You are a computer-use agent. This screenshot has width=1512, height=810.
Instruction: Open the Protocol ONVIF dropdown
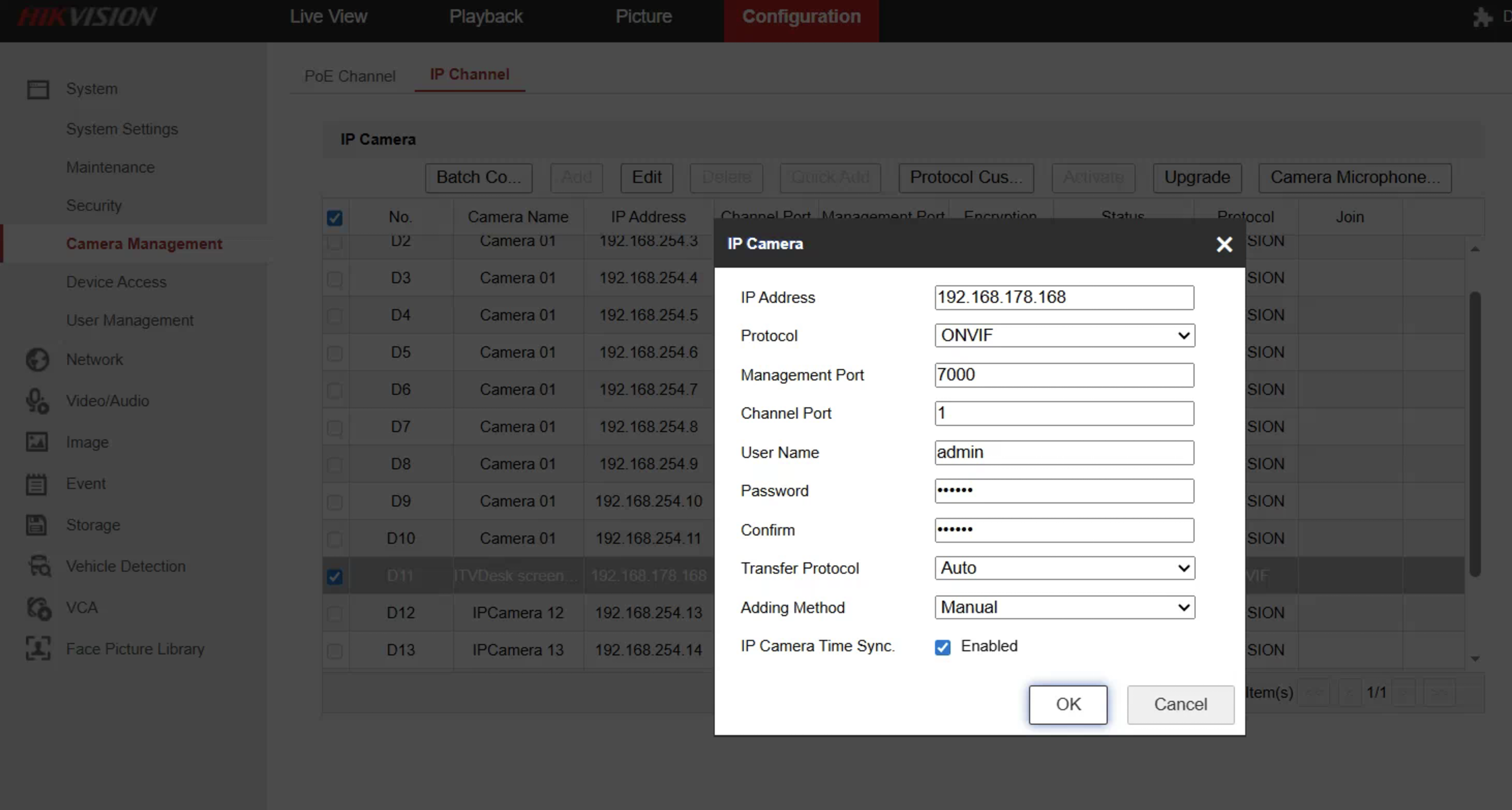point(1064,336)
